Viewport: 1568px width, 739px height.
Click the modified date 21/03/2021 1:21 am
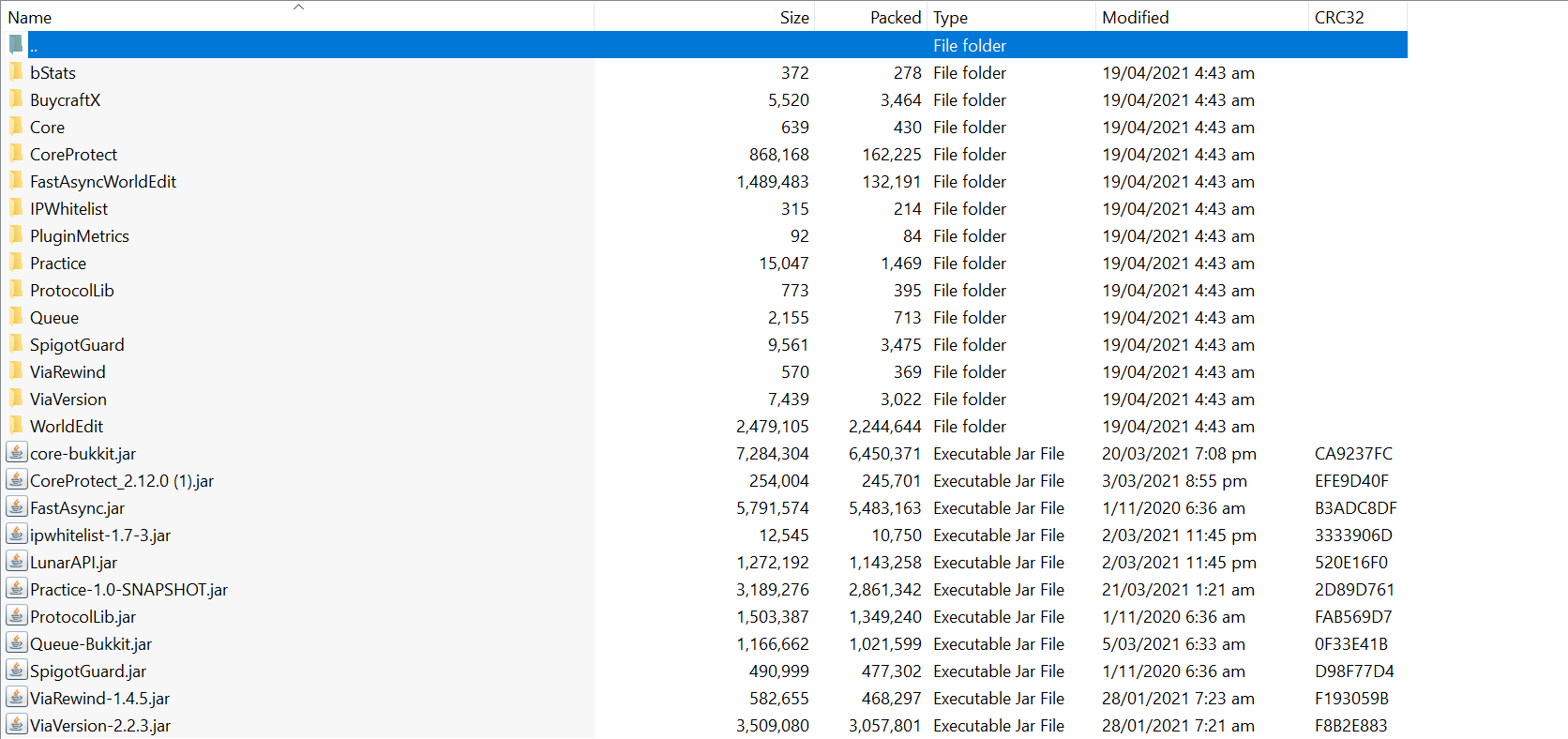point(1178,590)
